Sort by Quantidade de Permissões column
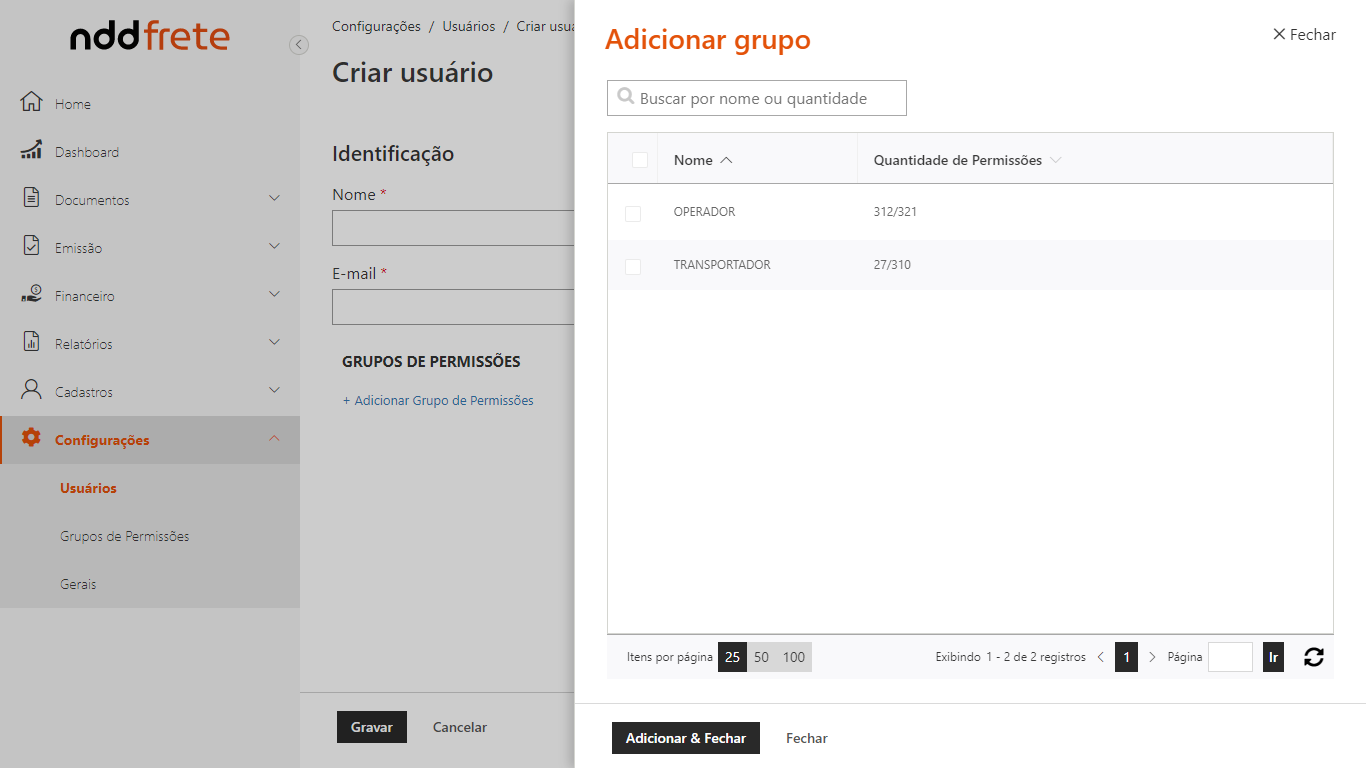This screenshot has height=768, width=1366. pos(957,160)
